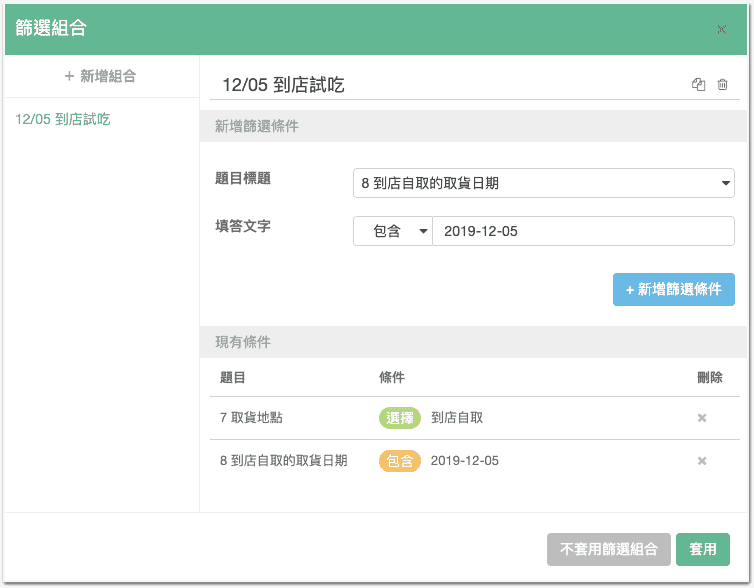
Task: Select the 到店自取 condition value text
Action: coord(457,417)
